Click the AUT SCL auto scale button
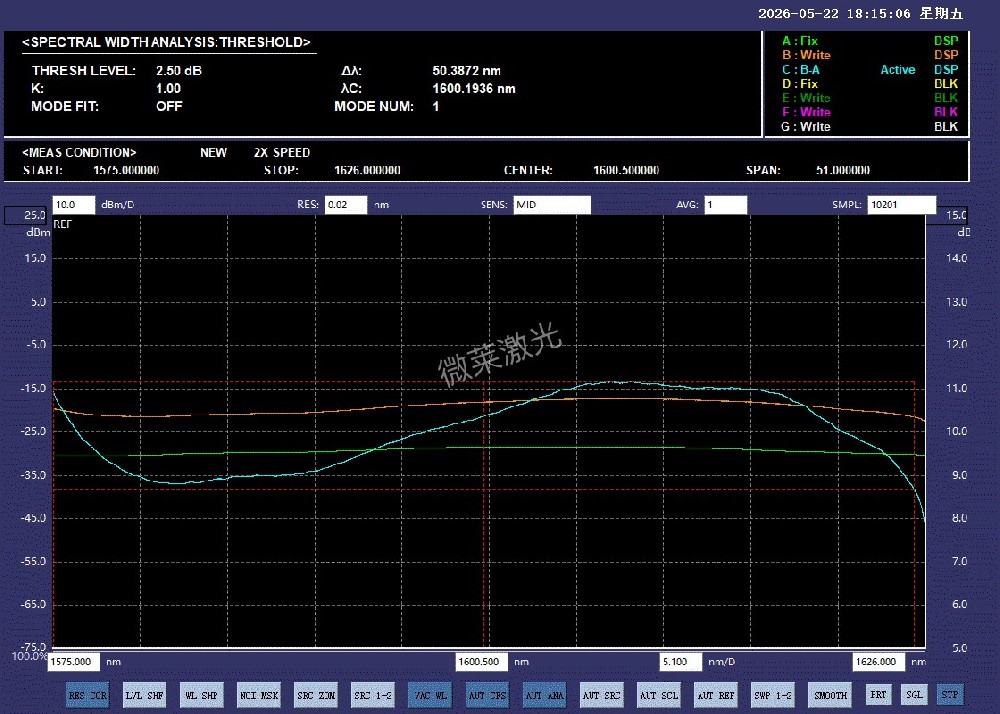The image size is (1000, 714). point(659,695)
